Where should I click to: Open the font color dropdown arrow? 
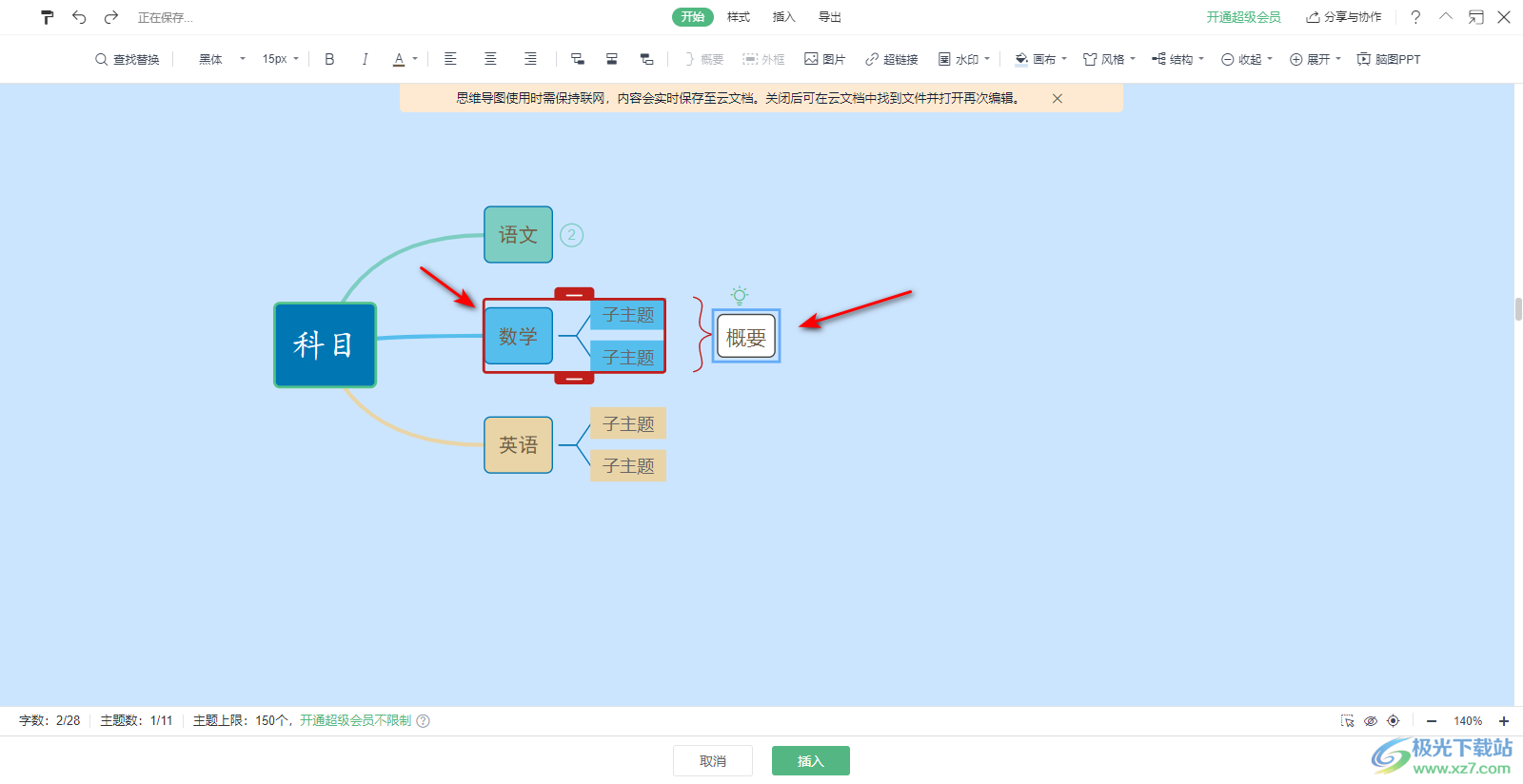[x=415, y=59]
